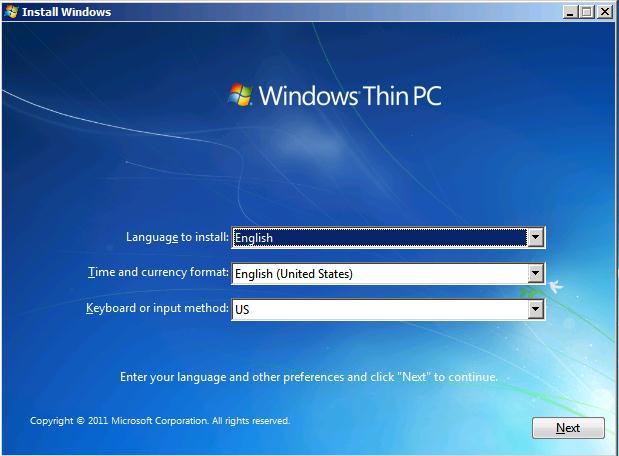Viewport: 619px width, 456px height.
Task: Click the 'Enter your language' instruction text
Action: 308,377
